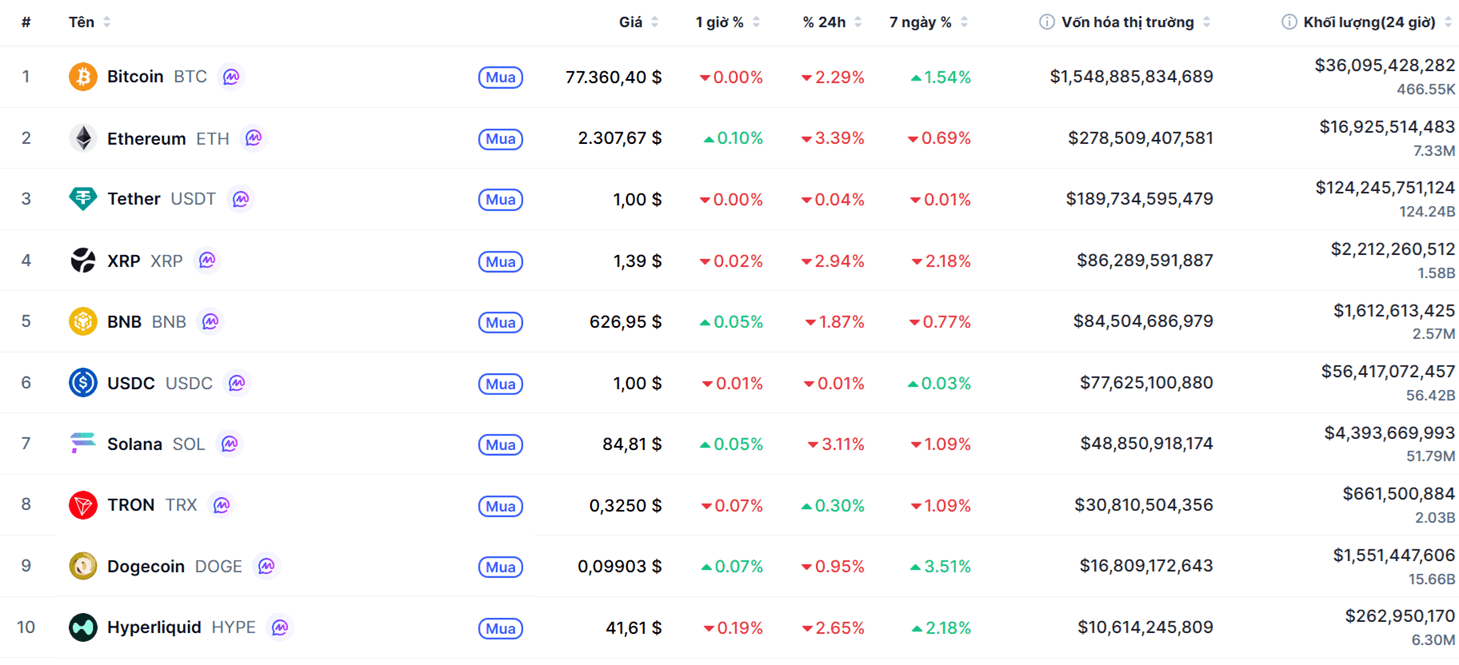Click Mua button for Solana
This screenshot has height=665, width=1459.
[x=500, y=445]
